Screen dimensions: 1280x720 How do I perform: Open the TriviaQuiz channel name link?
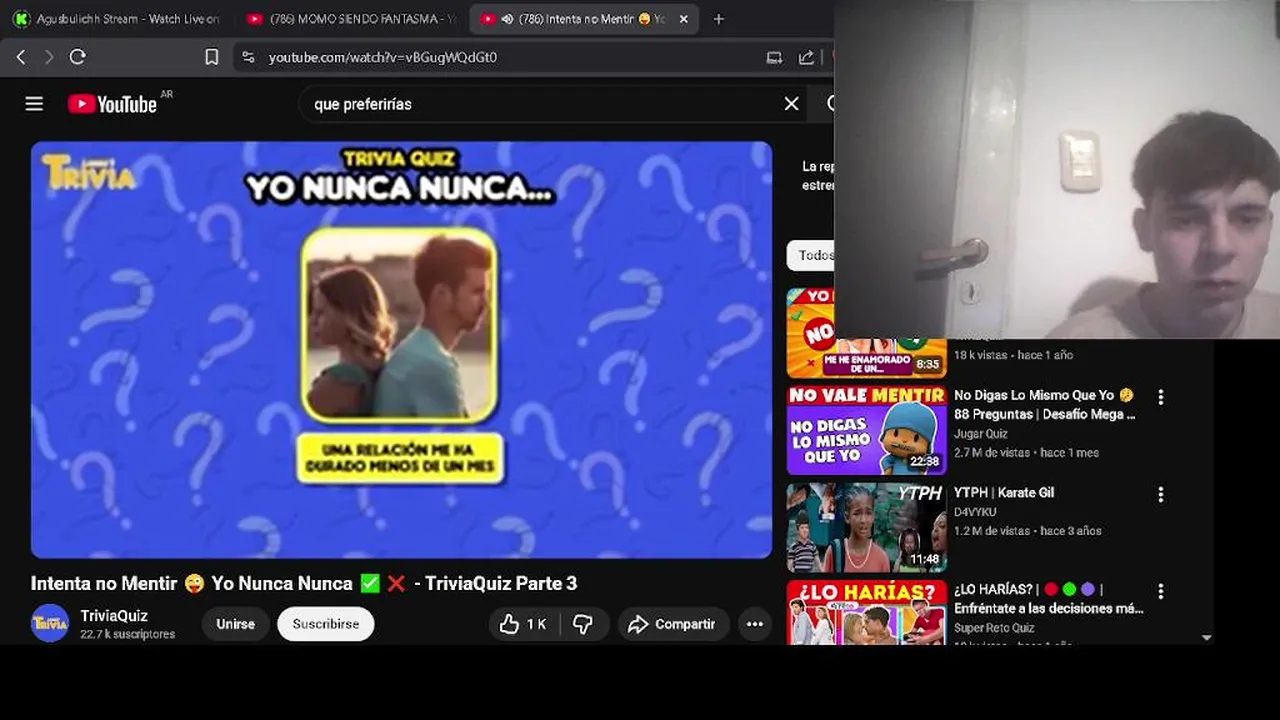pos(114,616)
